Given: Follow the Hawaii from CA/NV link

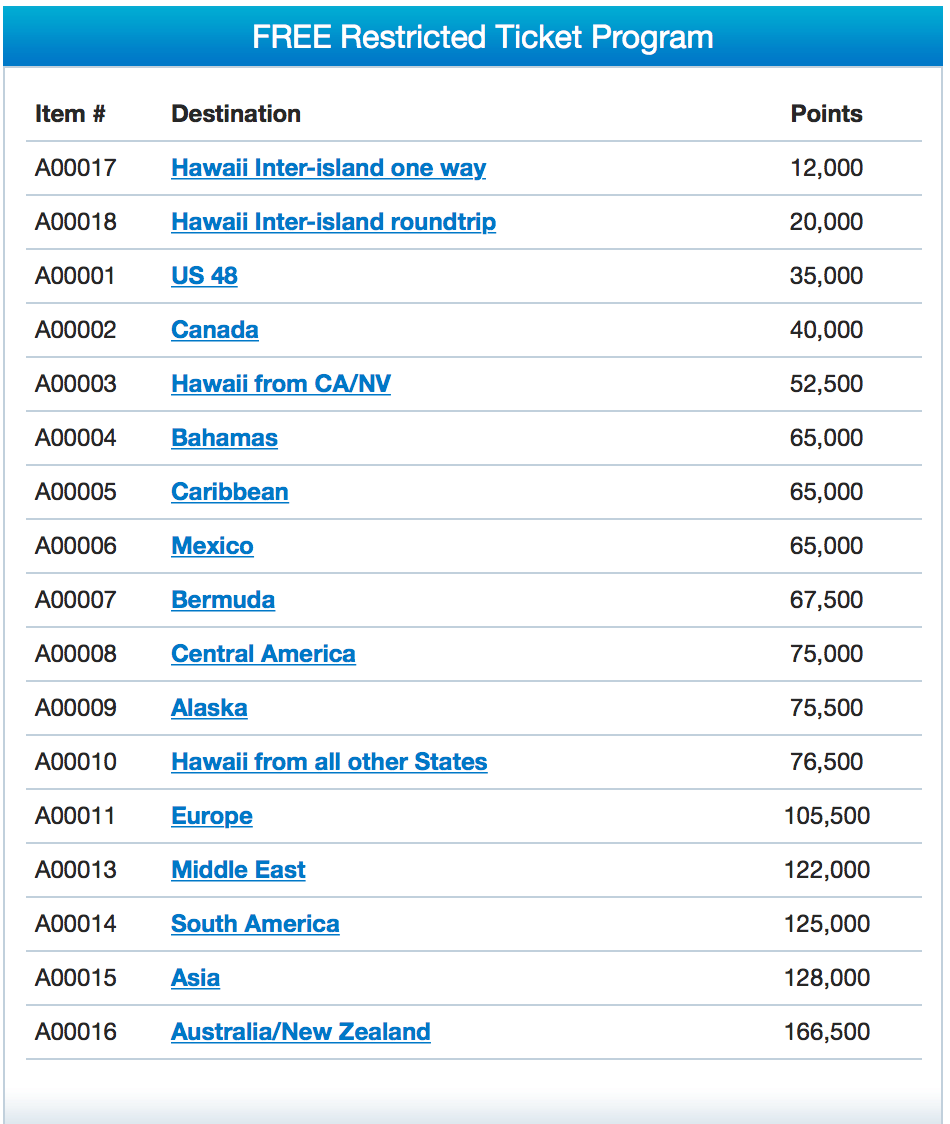Looking at the screenshot, I should point(281,384).
